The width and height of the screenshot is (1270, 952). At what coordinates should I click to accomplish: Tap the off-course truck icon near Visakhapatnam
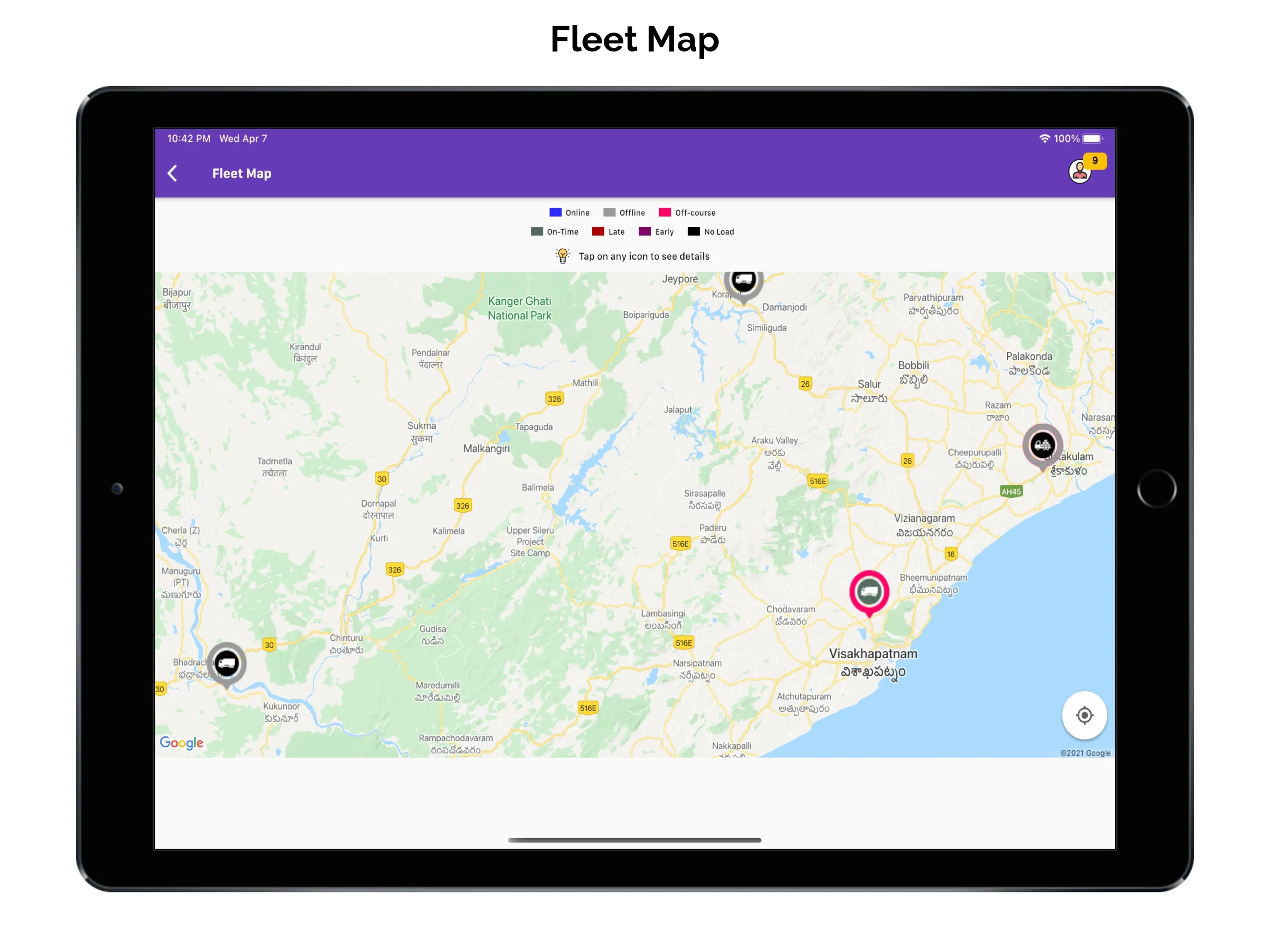pyautogui.click(x=867, y=593)
